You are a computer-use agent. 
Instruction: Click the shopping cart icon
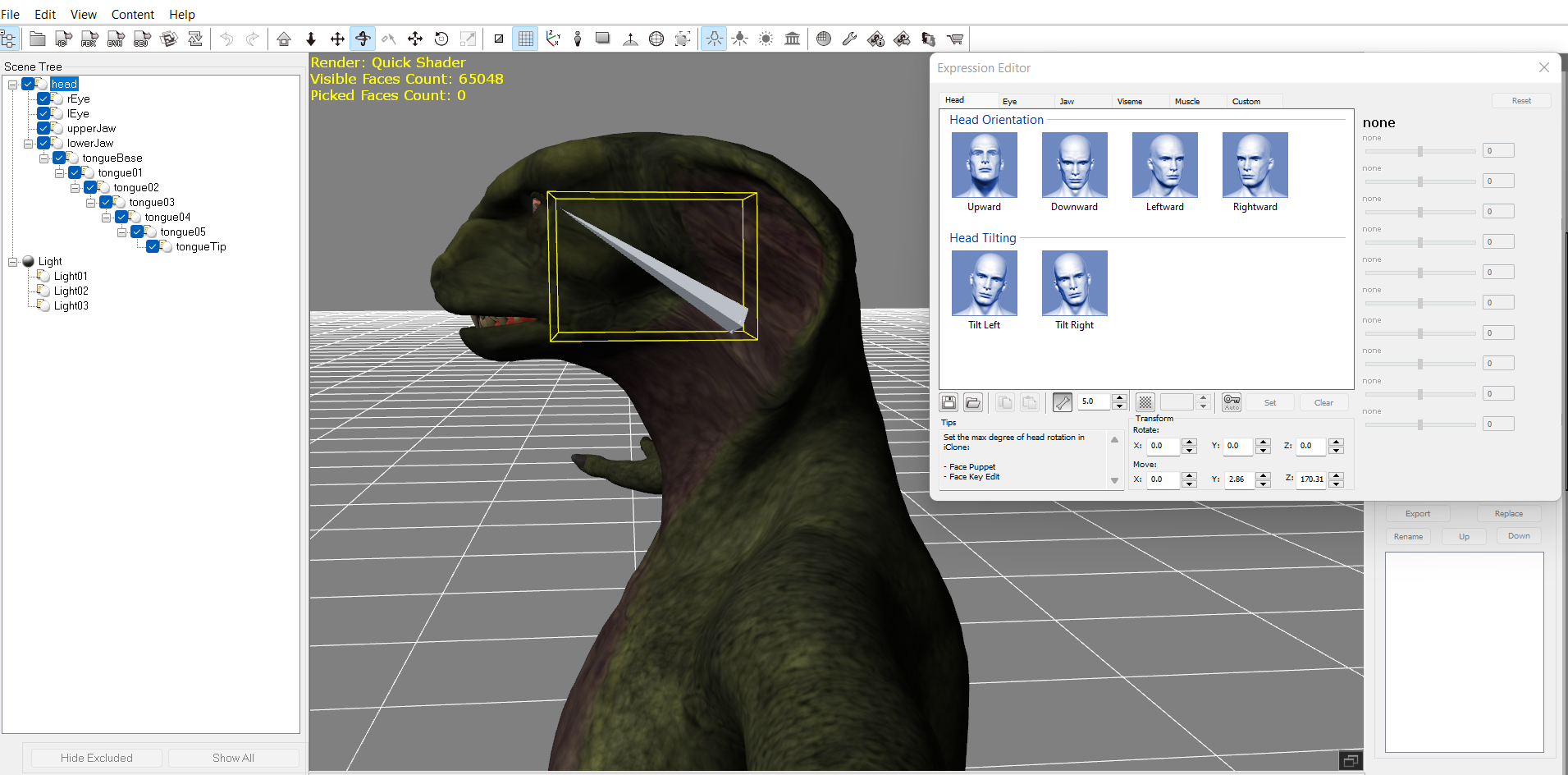(955, 39)
